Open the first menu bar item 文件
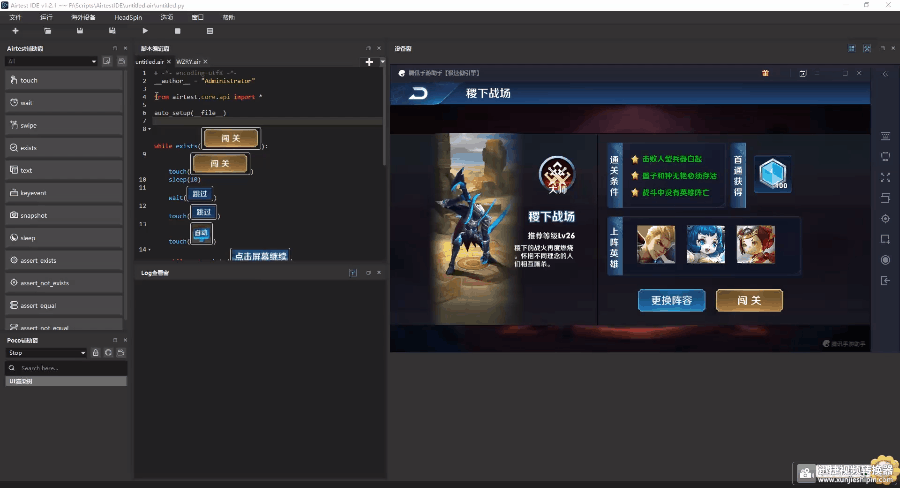Screen dimensions: 900x488 tap(15, 17)
